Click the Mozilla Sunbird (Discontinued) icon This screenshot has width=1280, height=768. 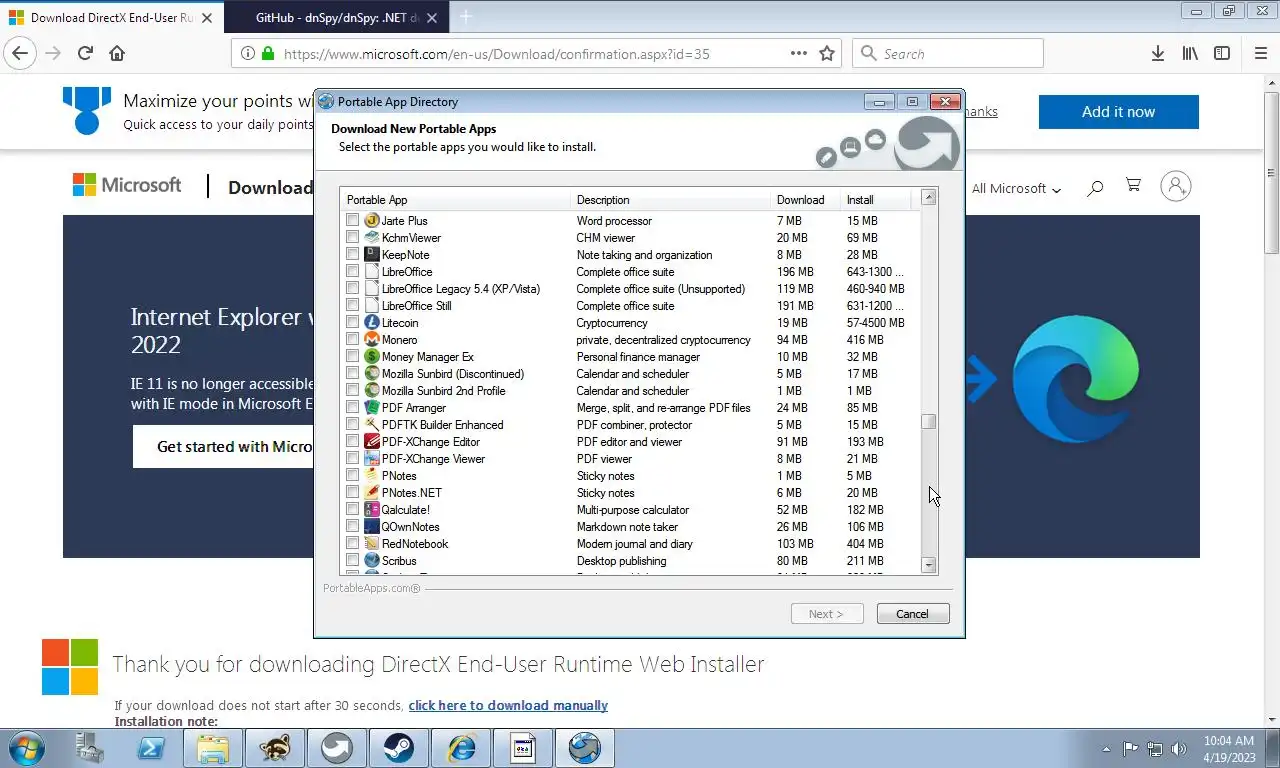tap(372, 374)
